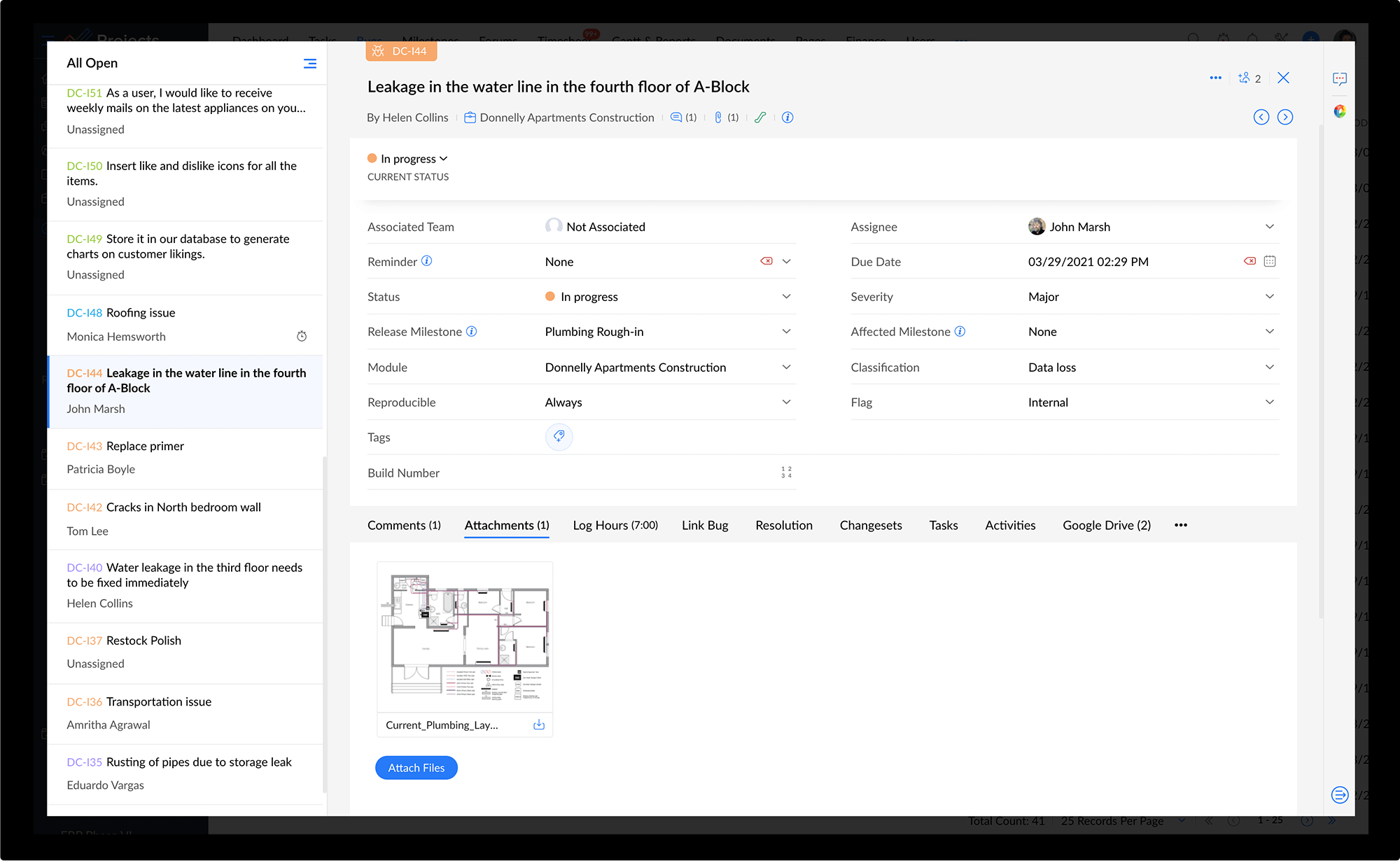Viewport: 1400px width, 861px height.
Task: Click the bug info icon in header
Action: coord(787,117)
